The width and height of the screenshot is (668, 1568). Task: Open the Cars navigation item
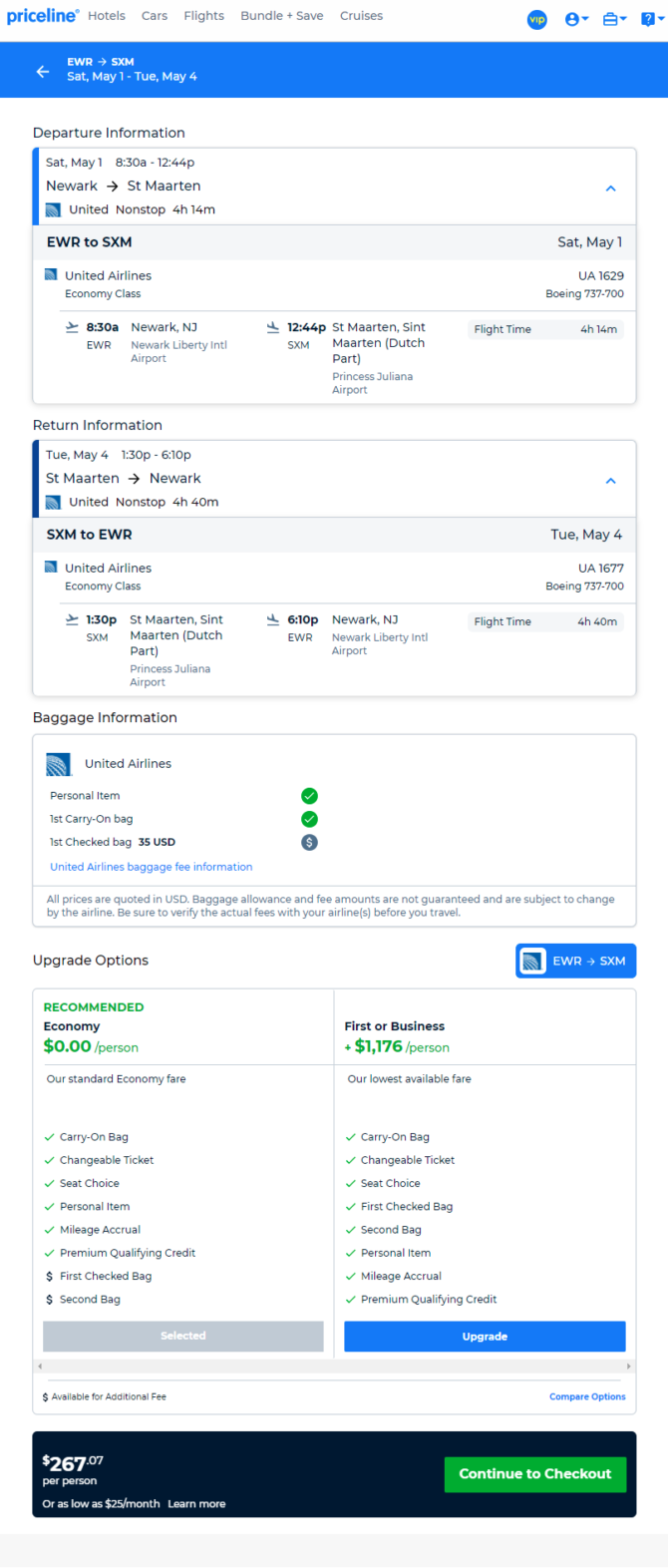(x=155, y=16)
